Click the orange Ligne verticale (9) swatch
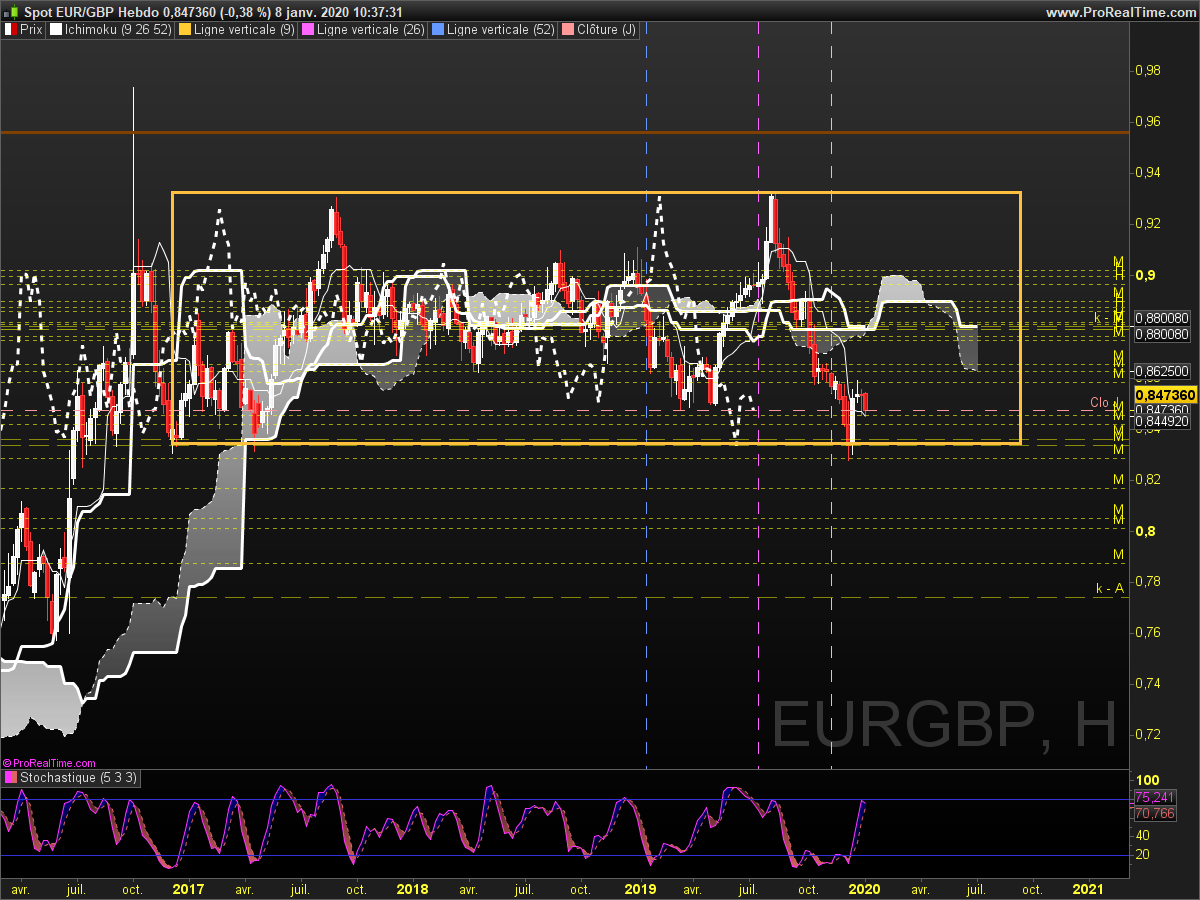 tap(185, 30)
